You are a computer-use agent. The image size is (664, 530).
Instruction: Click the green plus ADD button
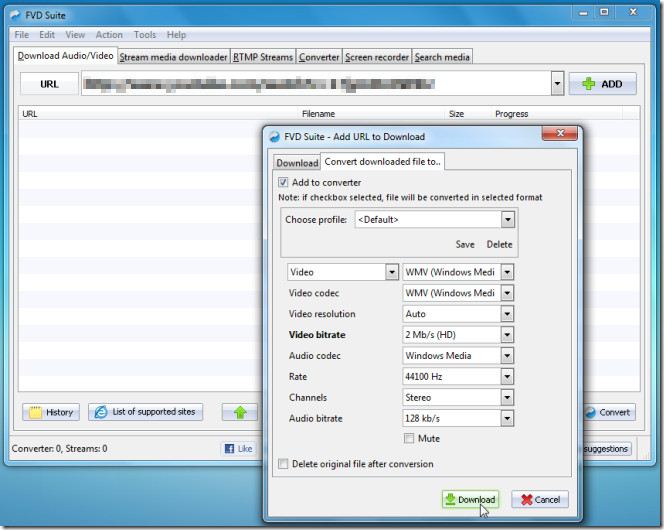[x=602, y=84]
